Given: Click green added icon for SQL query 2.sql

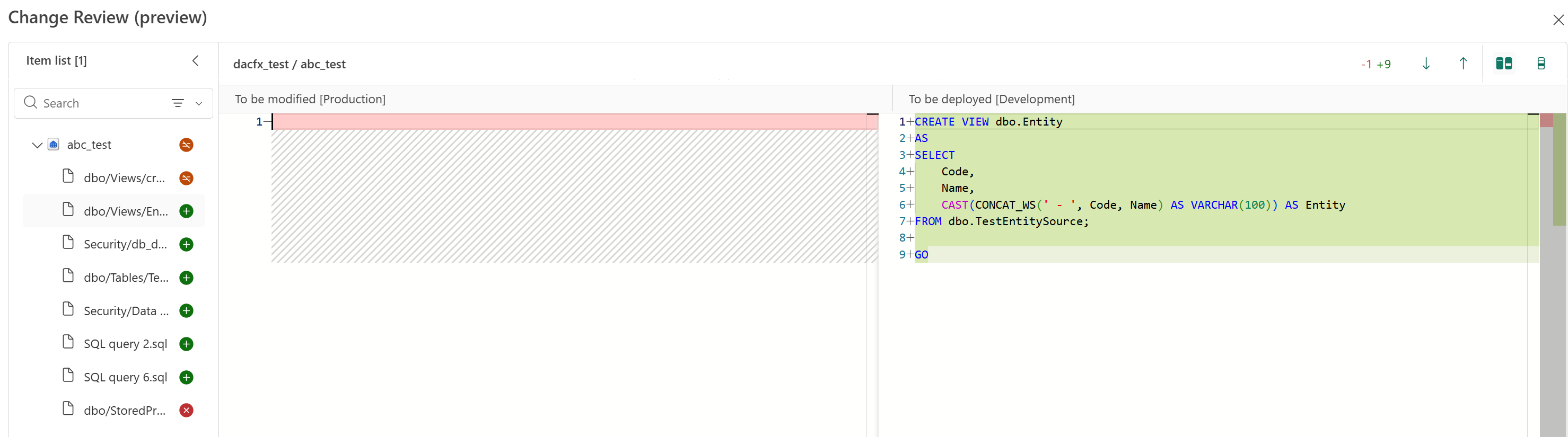Looking at the screenshot, I should [186, 344].
